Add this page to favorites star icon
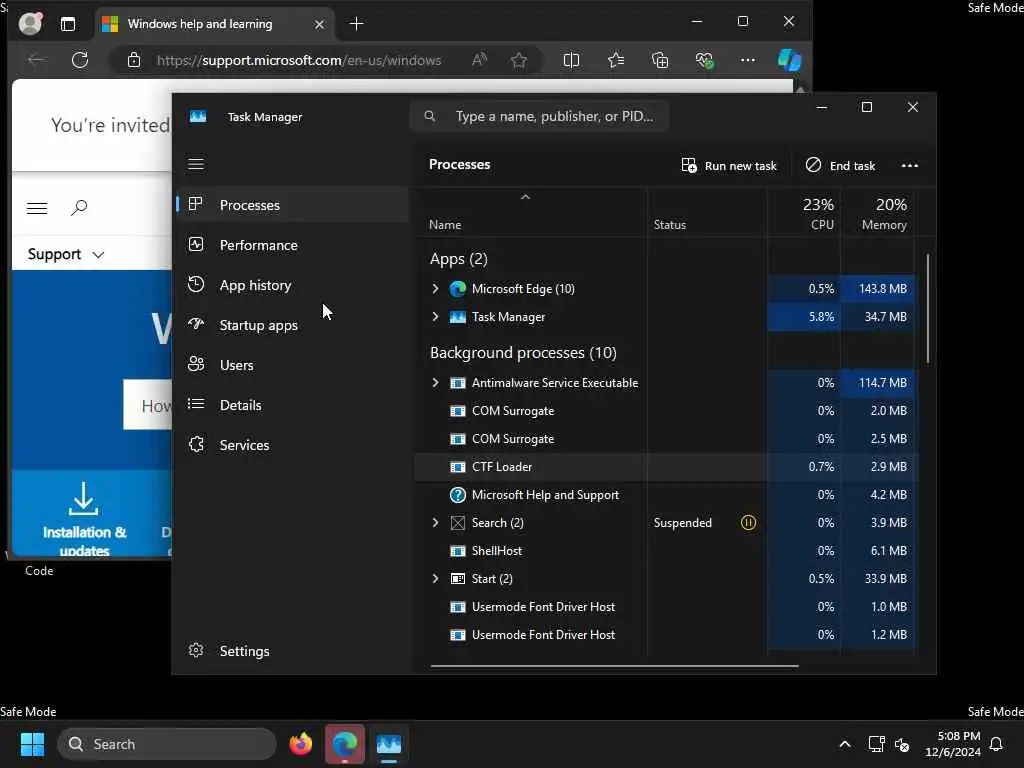Image resolution: width=1024 pixels, height=768 pixels. click(519, 60)
